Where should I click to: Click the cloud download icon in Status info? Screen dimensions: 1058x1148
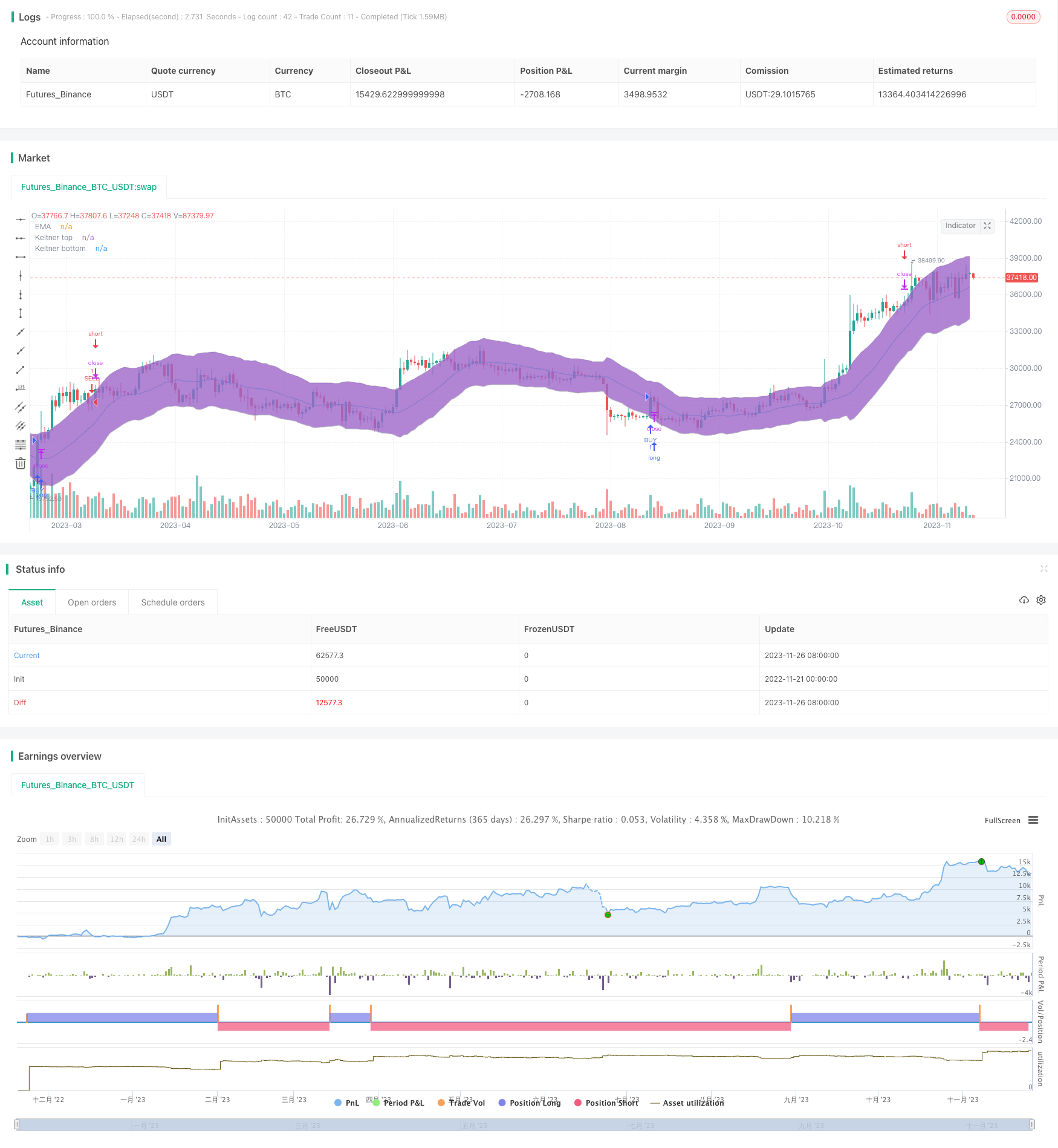click(x=1024, y=600)
